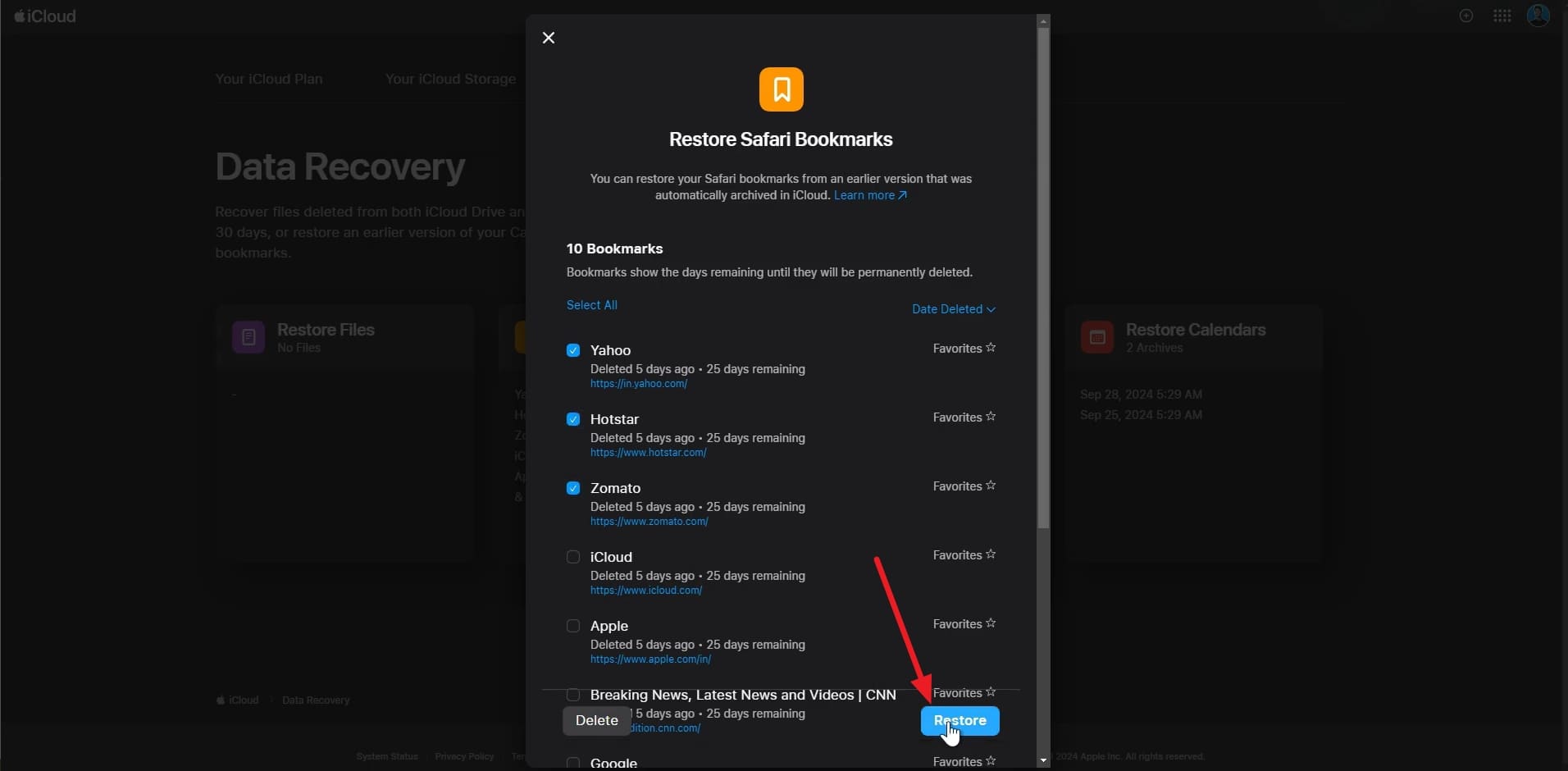Click the iCloud logo in header

coord(45,16)
